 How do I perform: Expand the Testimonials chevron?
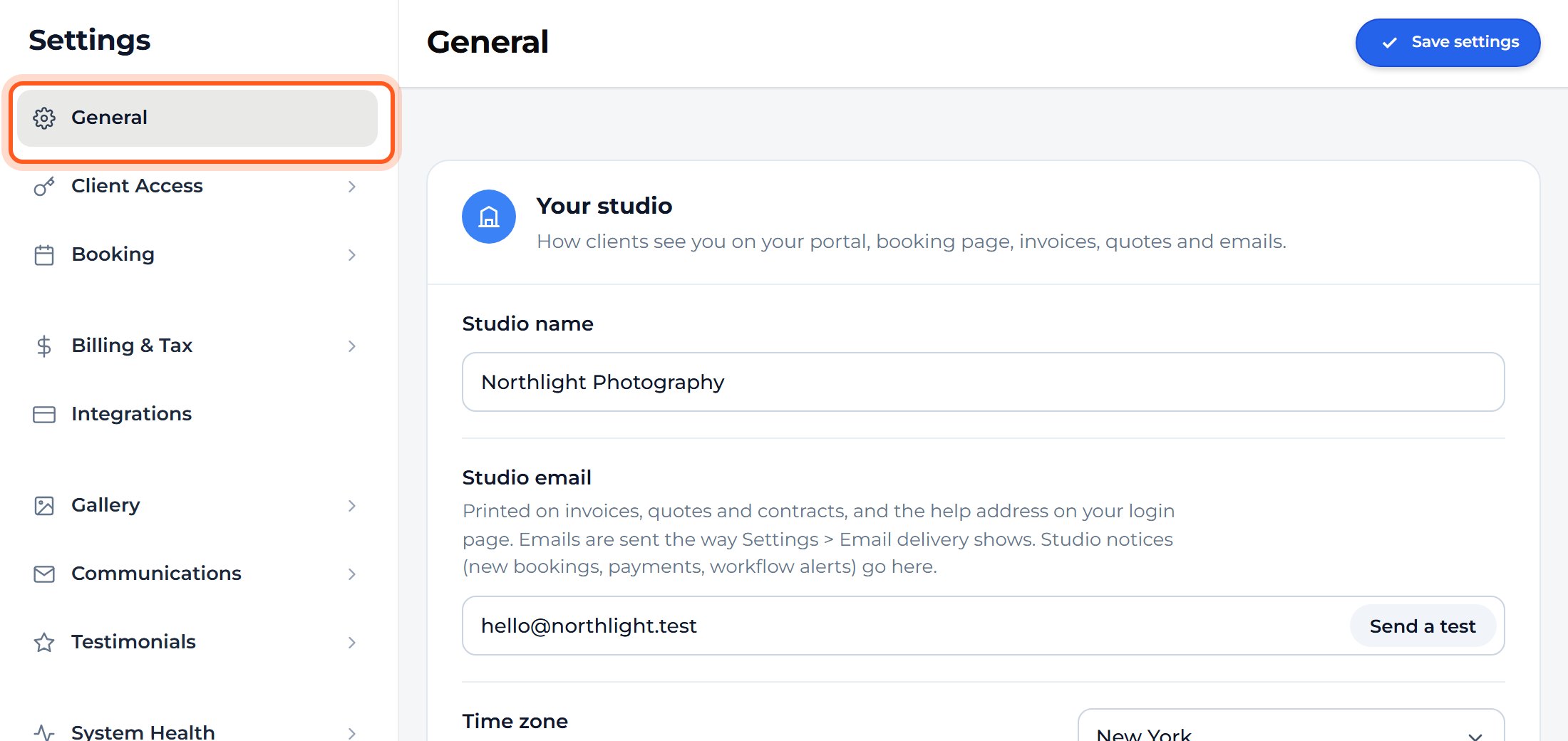pyautogui.click(x=351, y=643)
